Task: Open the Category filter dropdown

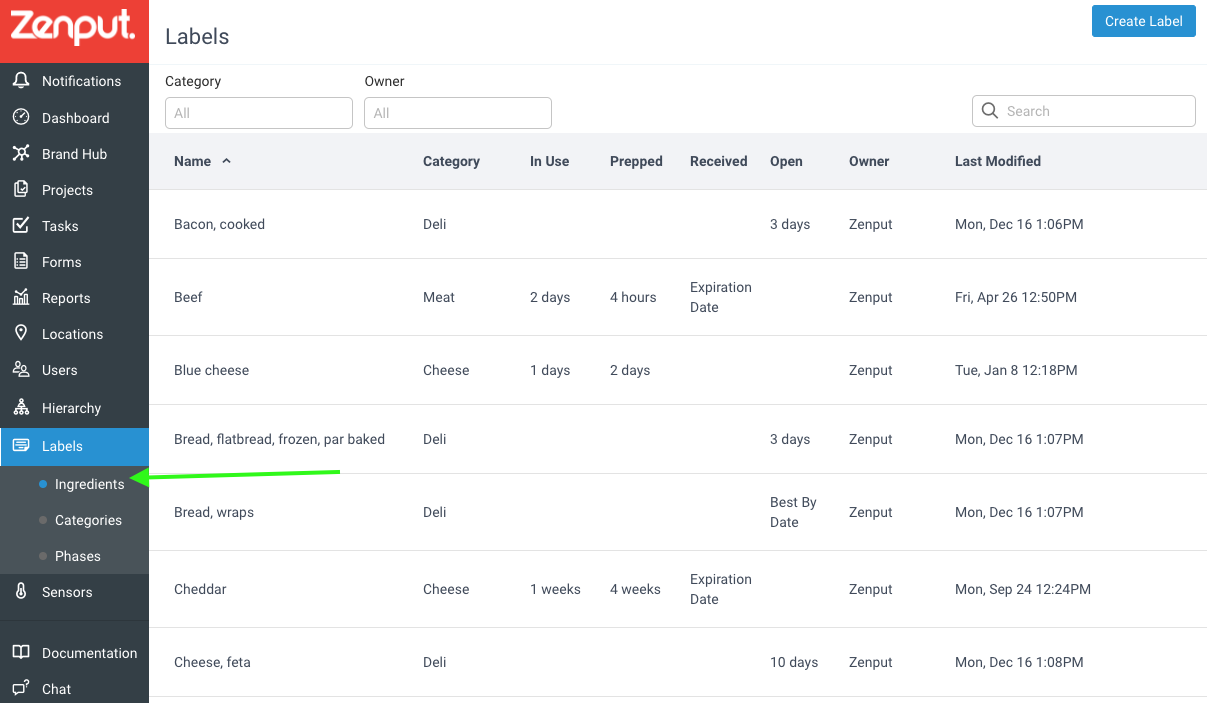Action: click(259, 113)
